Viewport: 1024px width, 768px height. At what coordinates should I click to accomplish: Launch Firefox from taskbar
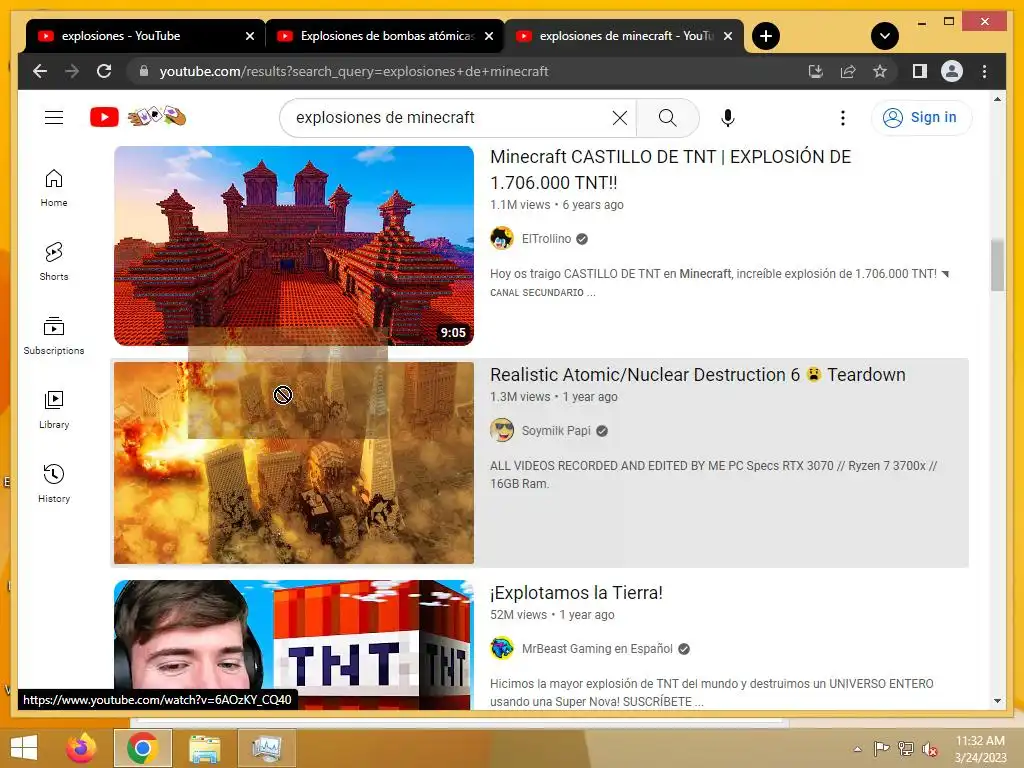(x=81, y=748)
